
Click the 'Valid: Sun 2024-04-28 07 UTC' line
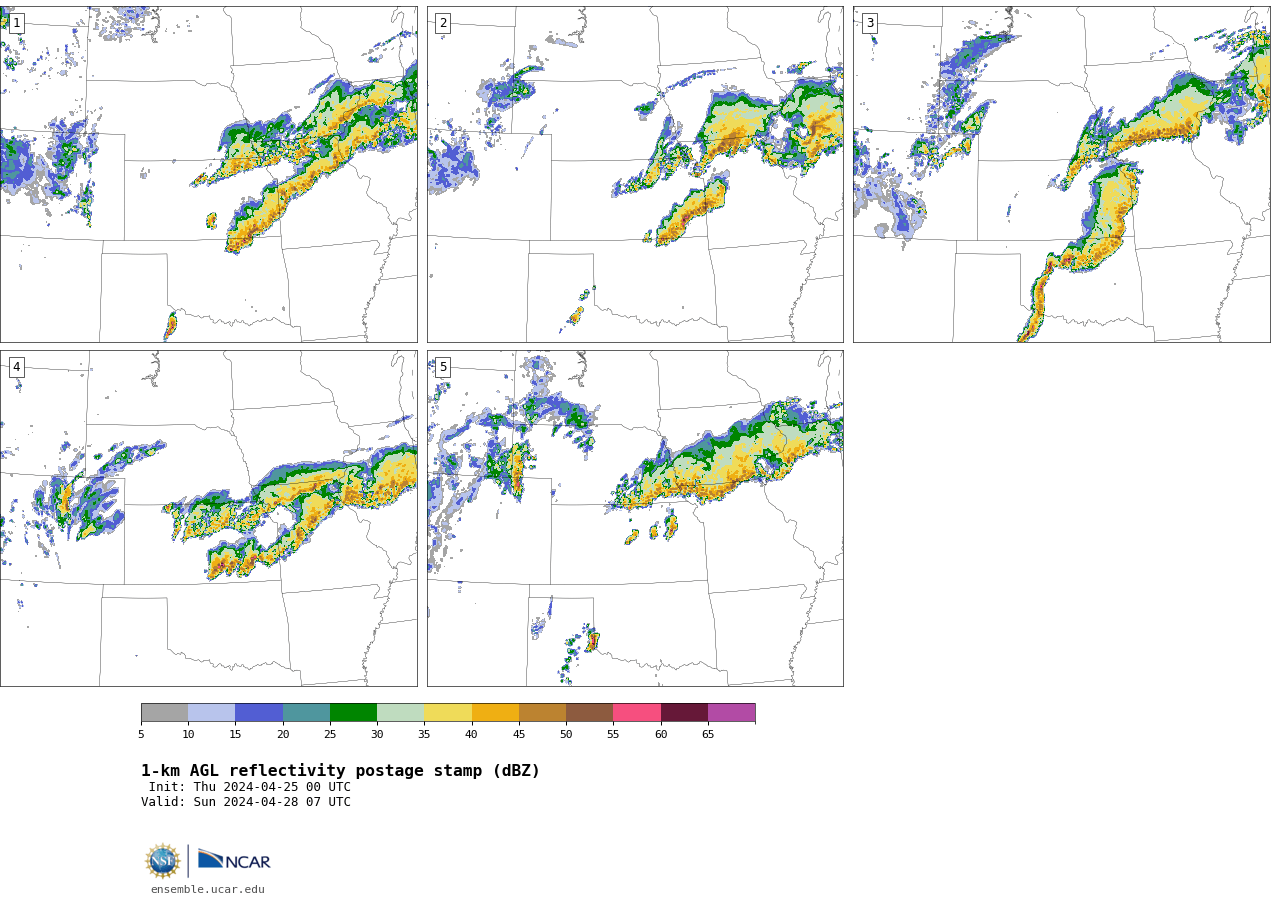(246, 802)
